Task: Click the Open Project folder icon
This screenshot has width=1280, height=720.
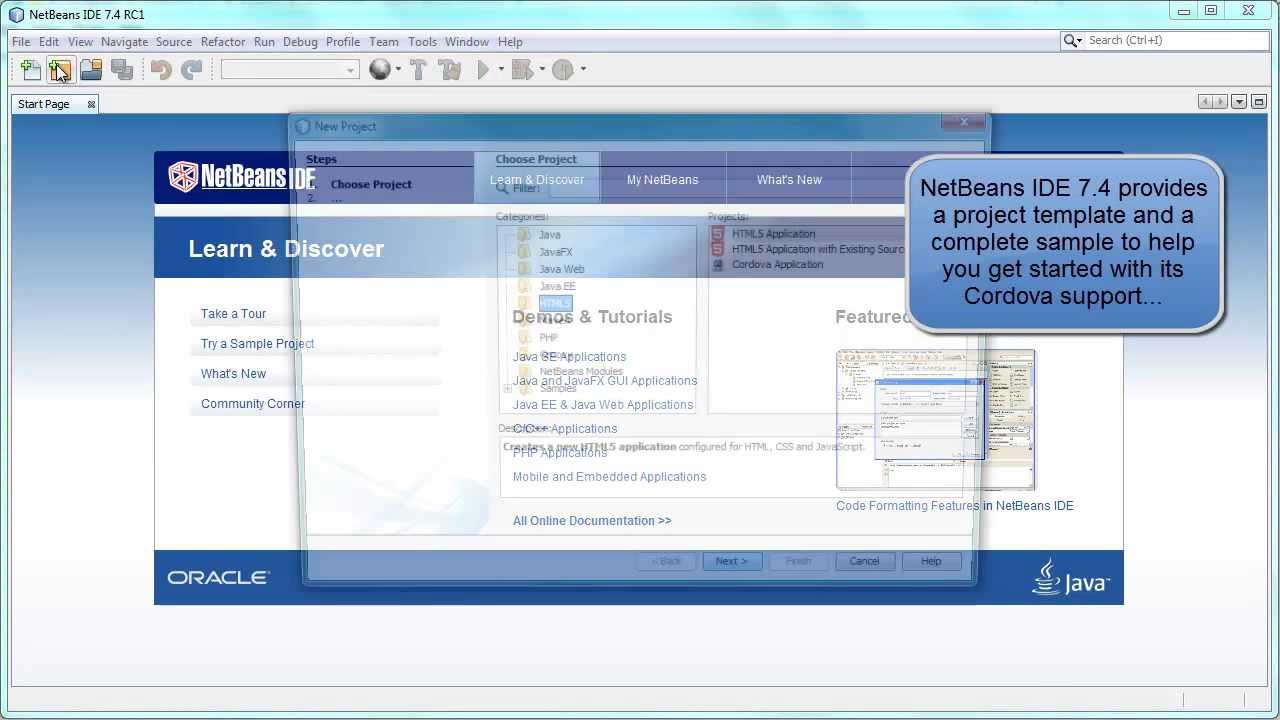Action: click(x=91, y=70)
